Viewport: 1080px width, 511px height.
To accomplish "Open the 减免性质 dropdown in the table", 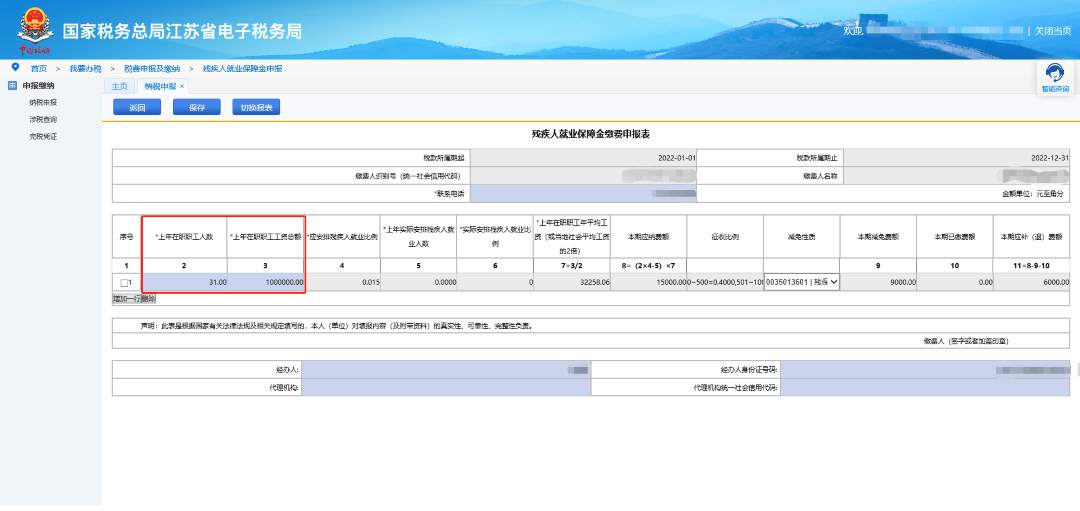I will 802,283.
